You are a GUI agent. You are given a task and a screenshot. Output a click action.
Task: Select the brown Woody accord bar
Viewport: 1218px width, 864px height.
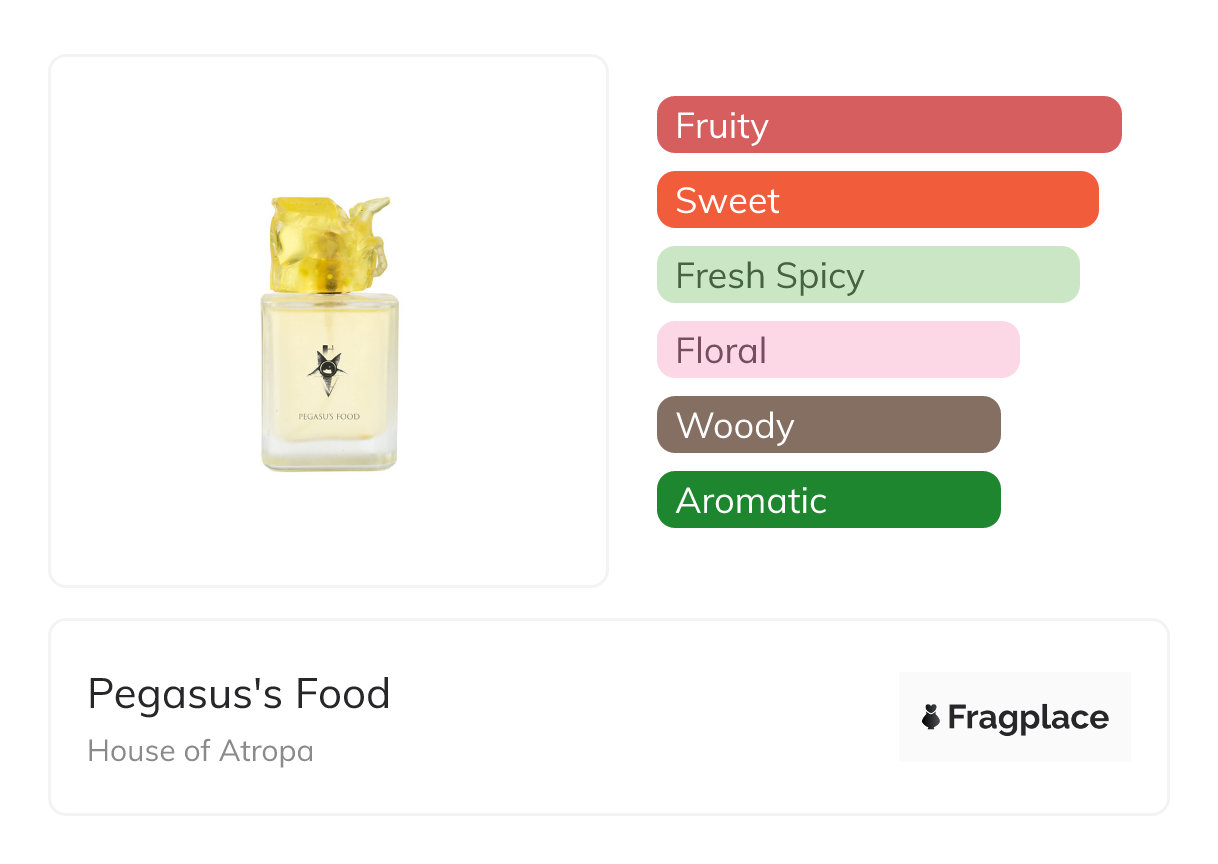828,425
